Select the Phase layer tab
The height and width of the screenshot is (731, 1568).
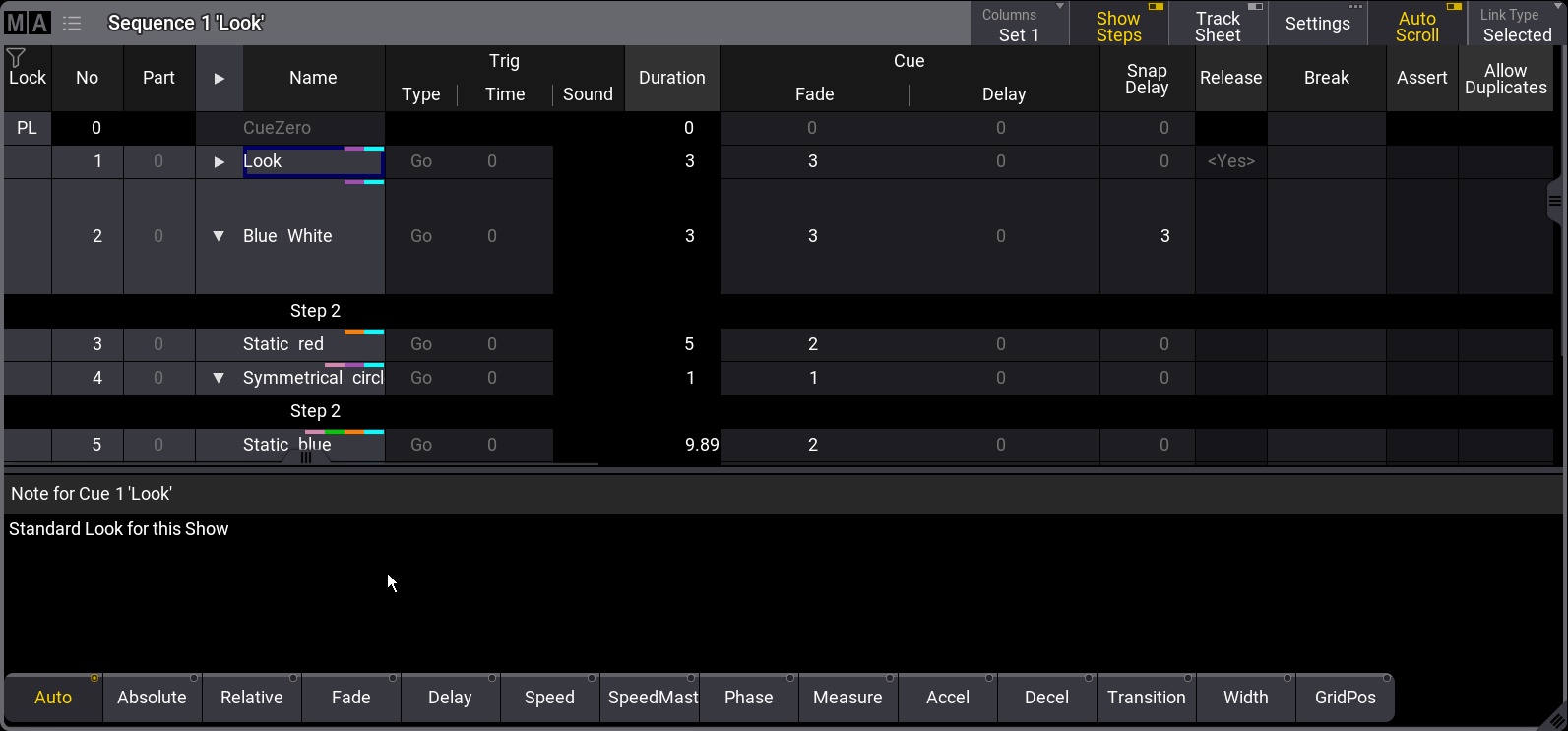(748, 698)
